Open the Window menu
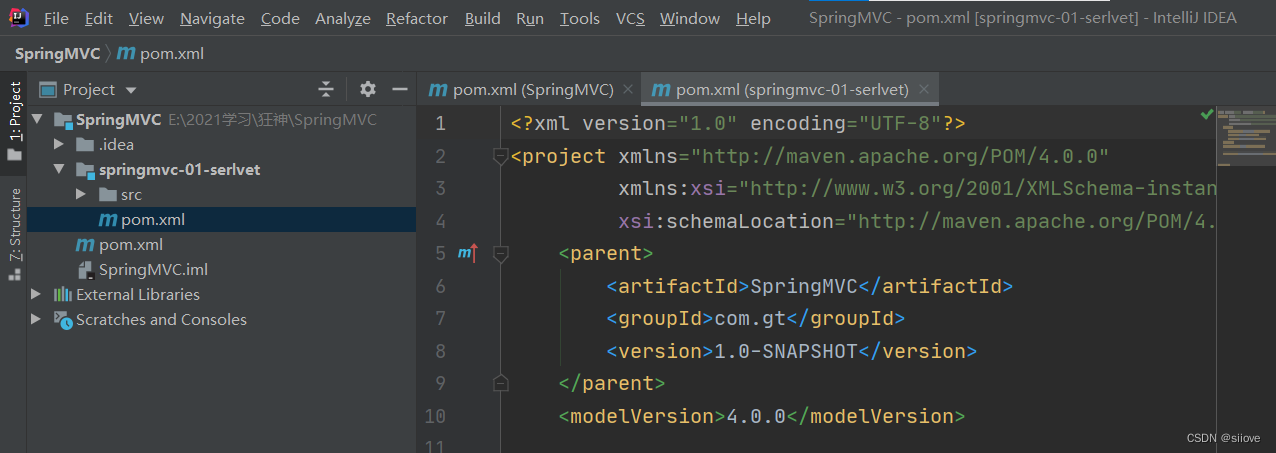1276x453 pixels. [690, 18]
